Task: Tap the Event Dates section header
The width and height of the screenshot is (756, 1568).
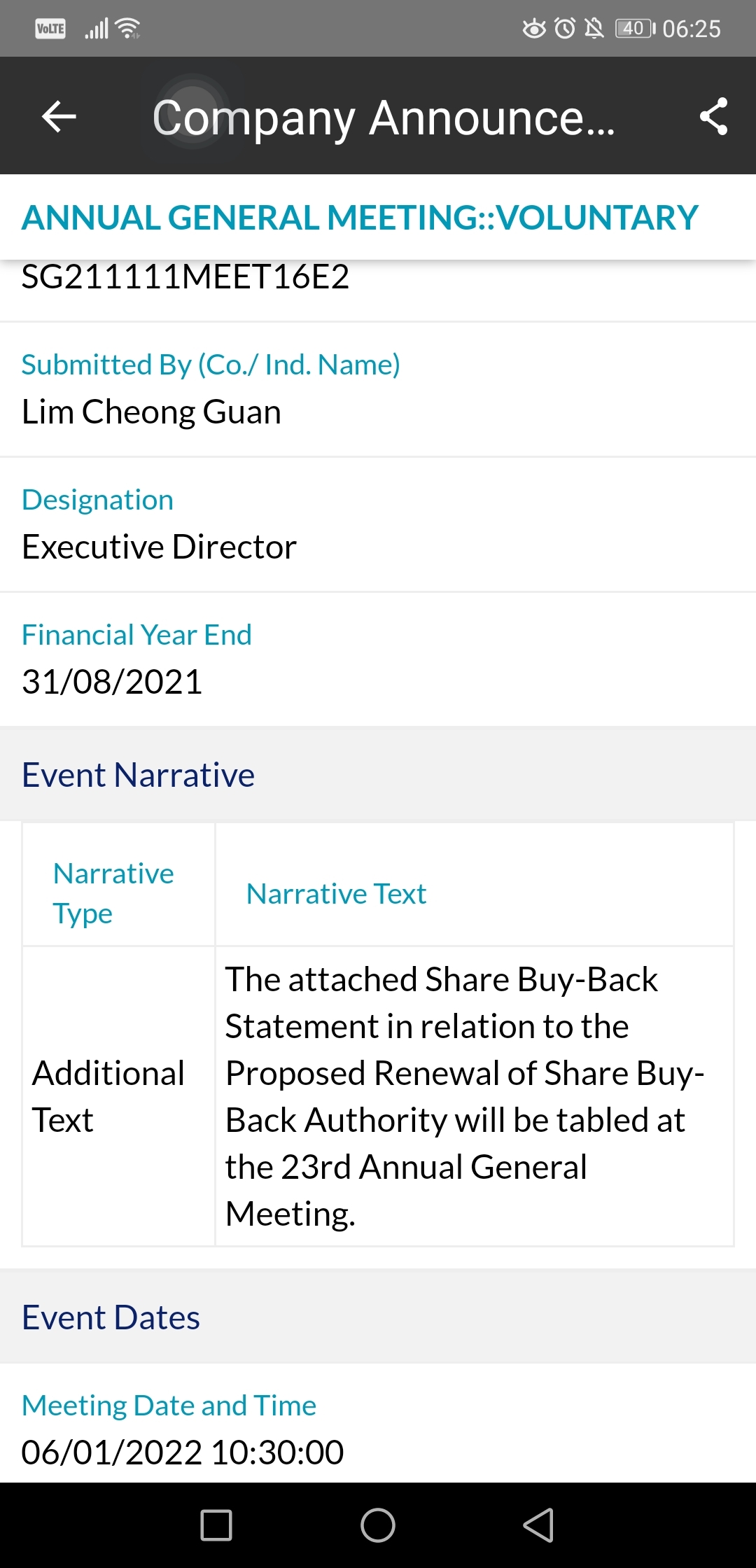Action: (111, 1317)
